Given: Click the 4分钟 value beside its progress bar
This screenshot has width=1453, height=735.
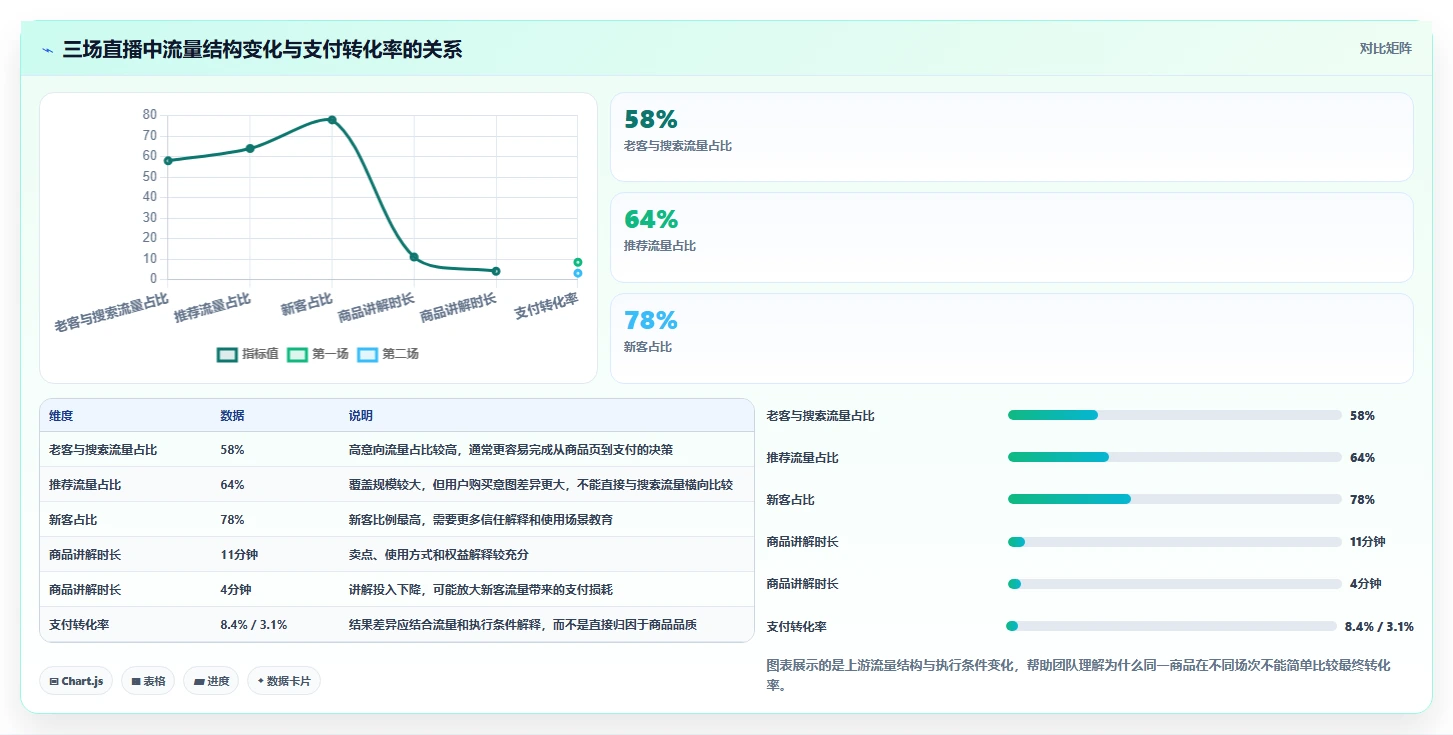Looking at the screenshot, I should [1365, 584].
